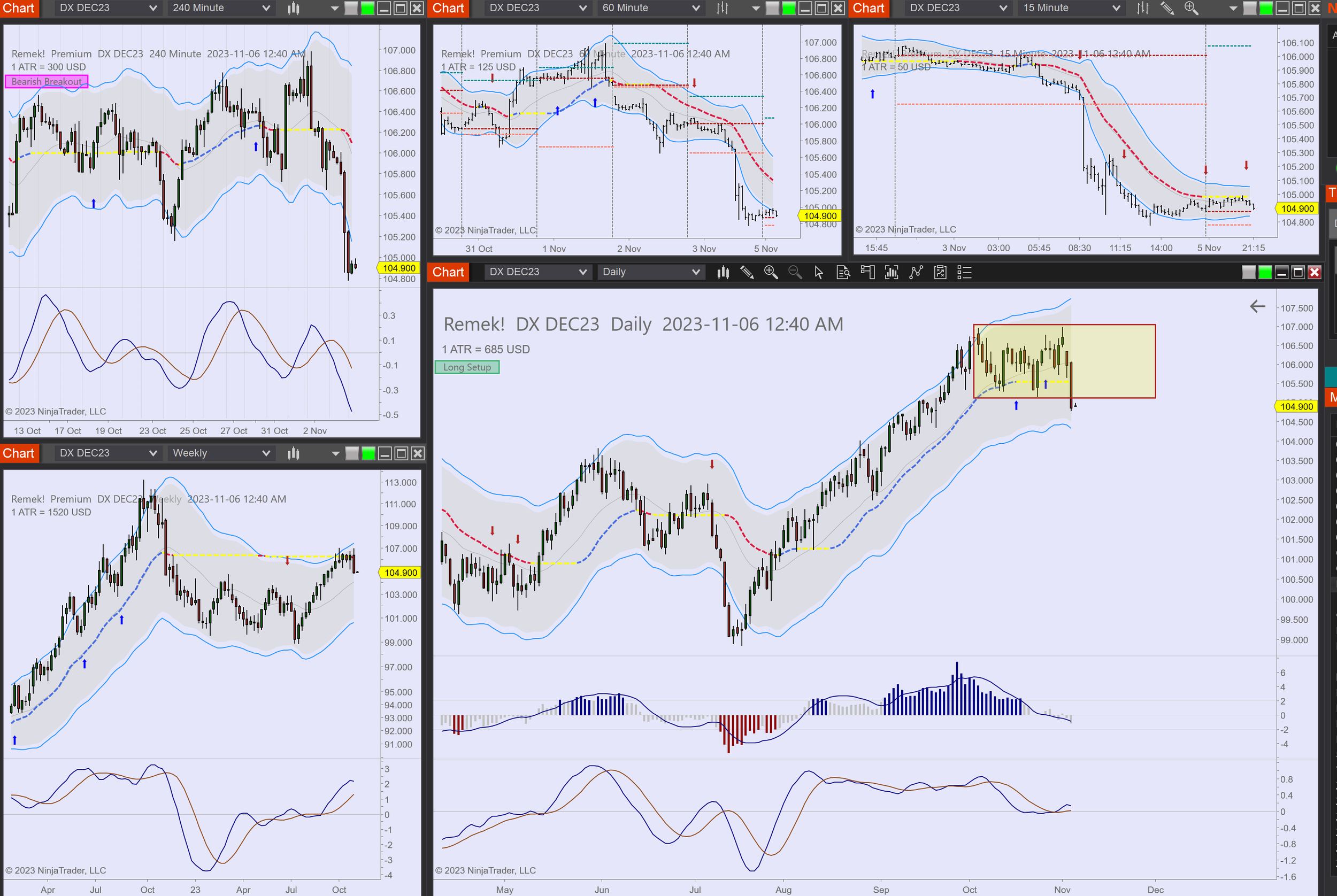Open DX DEC23 instrument dropdown on Daily chart
Viewport: 1337px width, 896px height.
point(537,272)
